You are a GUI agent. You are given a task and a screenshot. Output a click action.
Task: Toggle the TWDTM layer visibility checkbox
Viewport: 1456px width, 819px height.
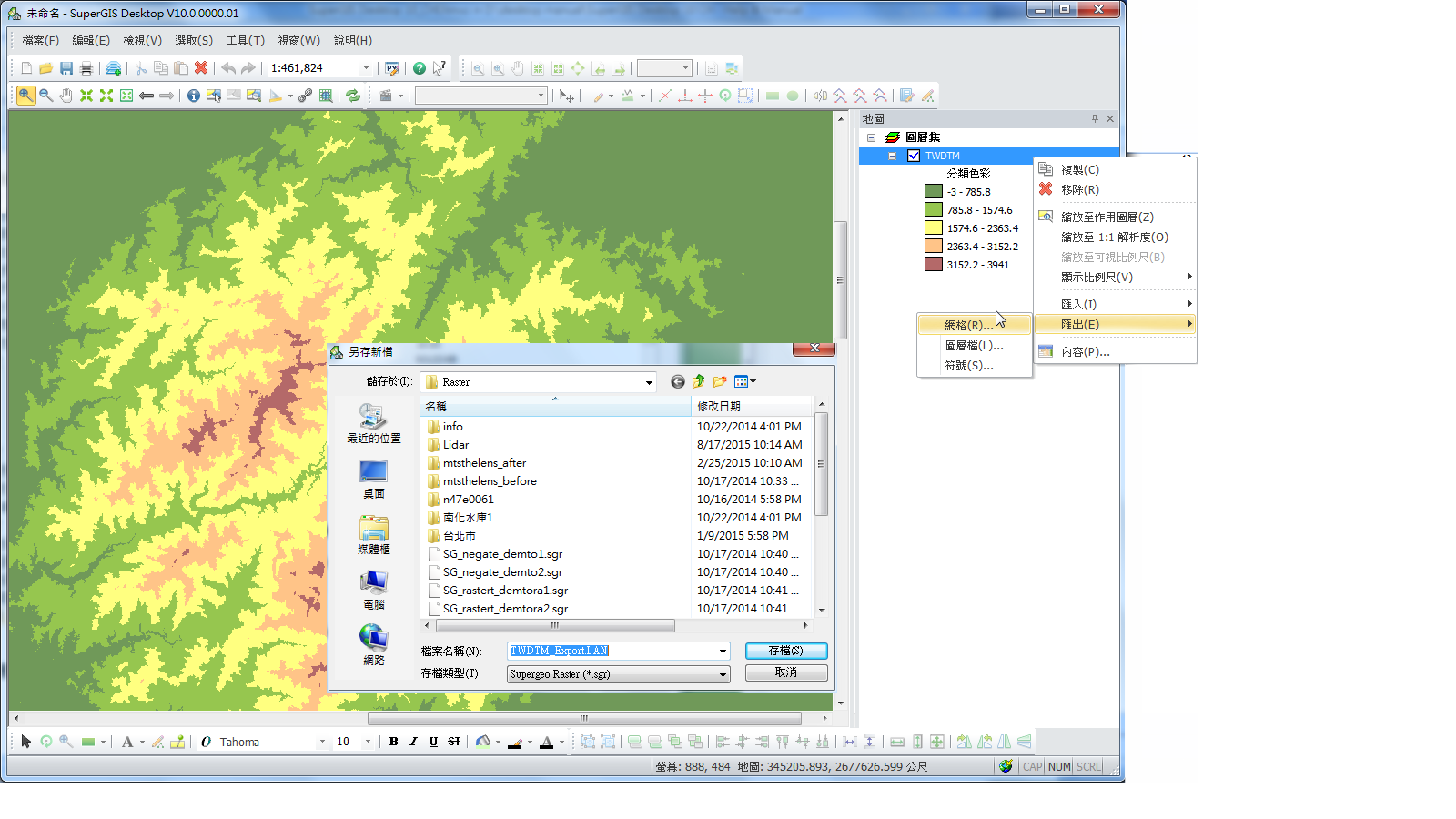[914, 156]
